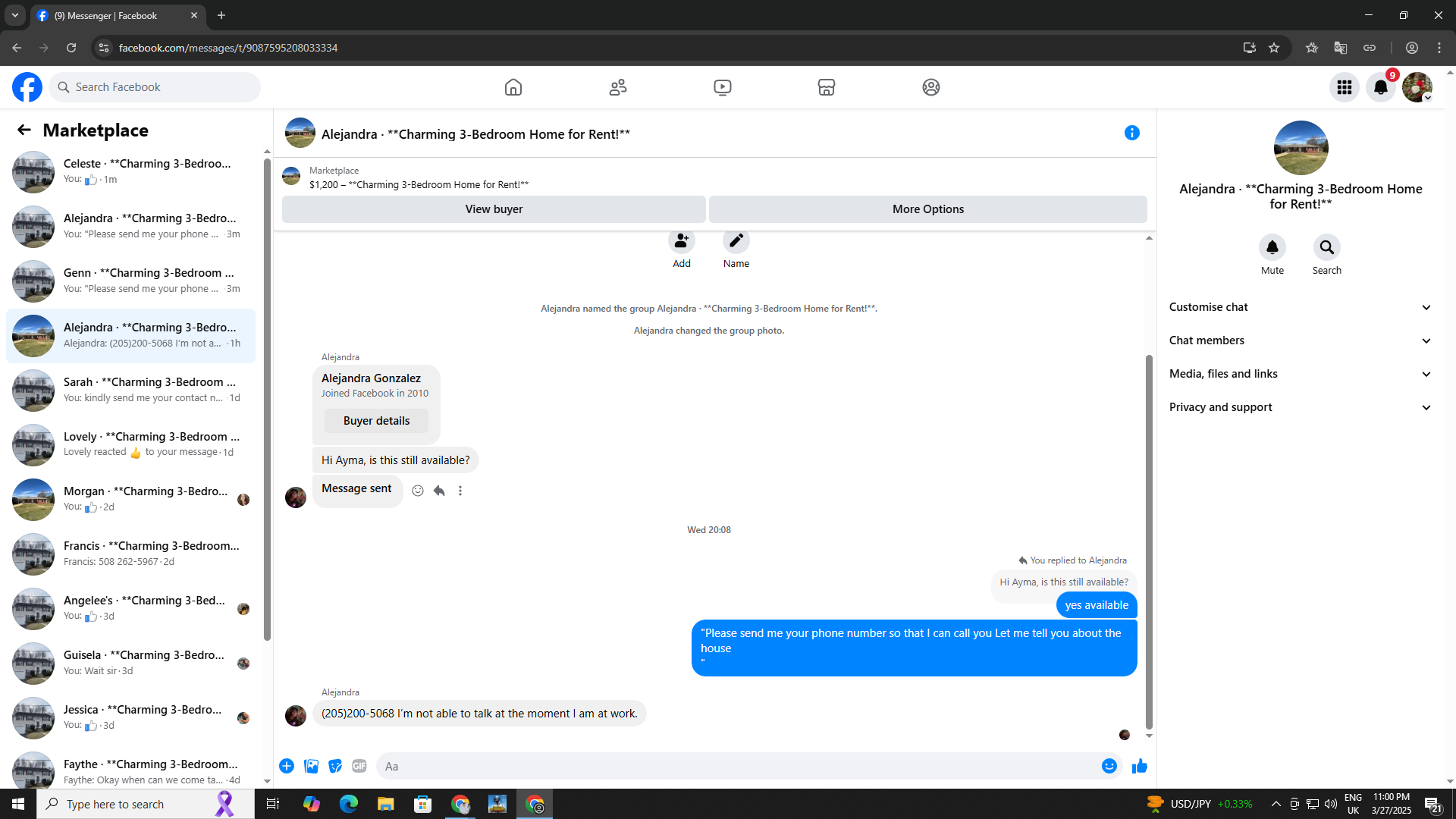Expand Chat members section

pos(1301,340)
